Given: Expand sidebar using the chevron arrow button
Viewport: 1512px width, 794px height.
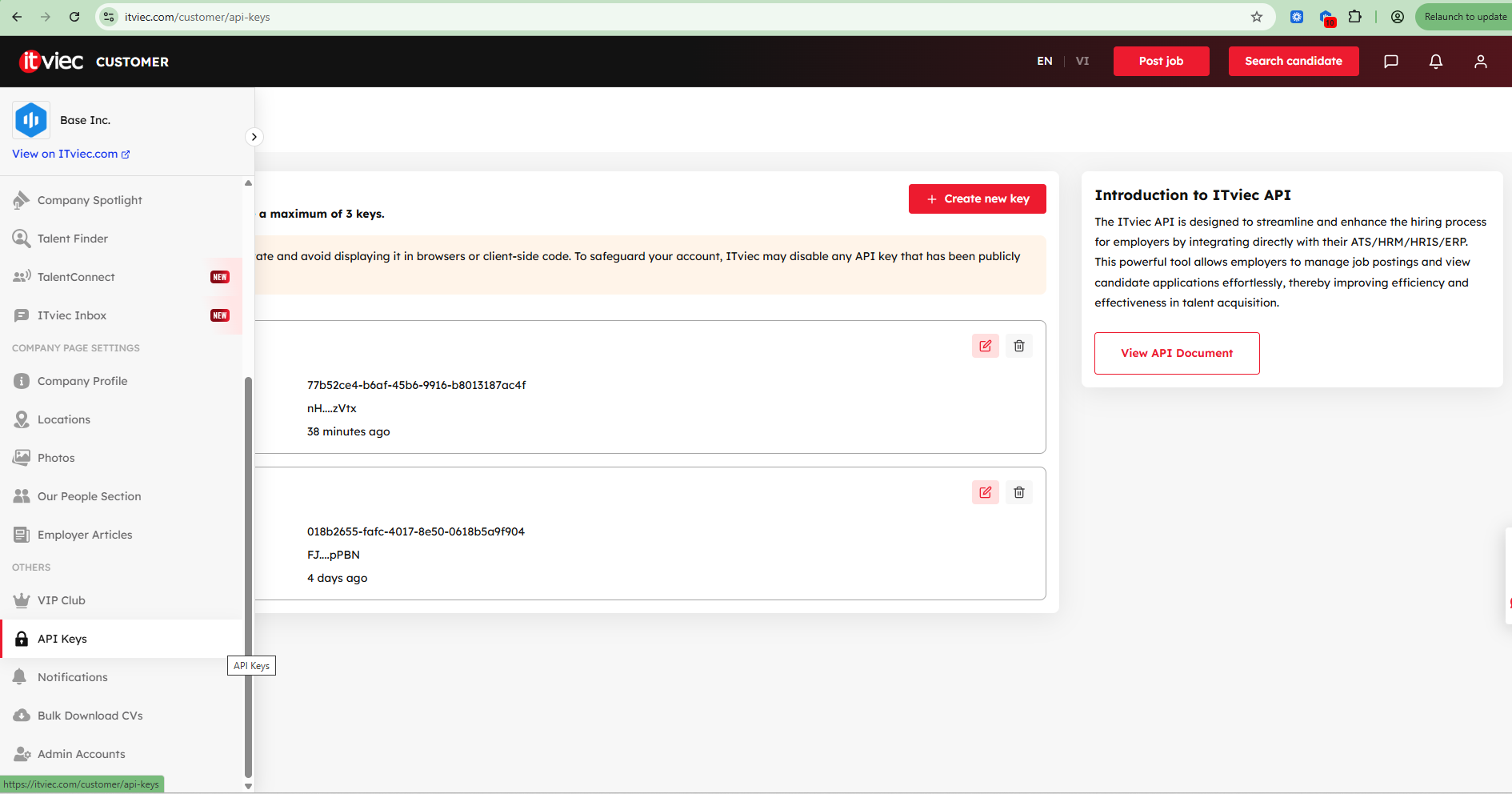Looking at the screenshot, I should (254, 137).
